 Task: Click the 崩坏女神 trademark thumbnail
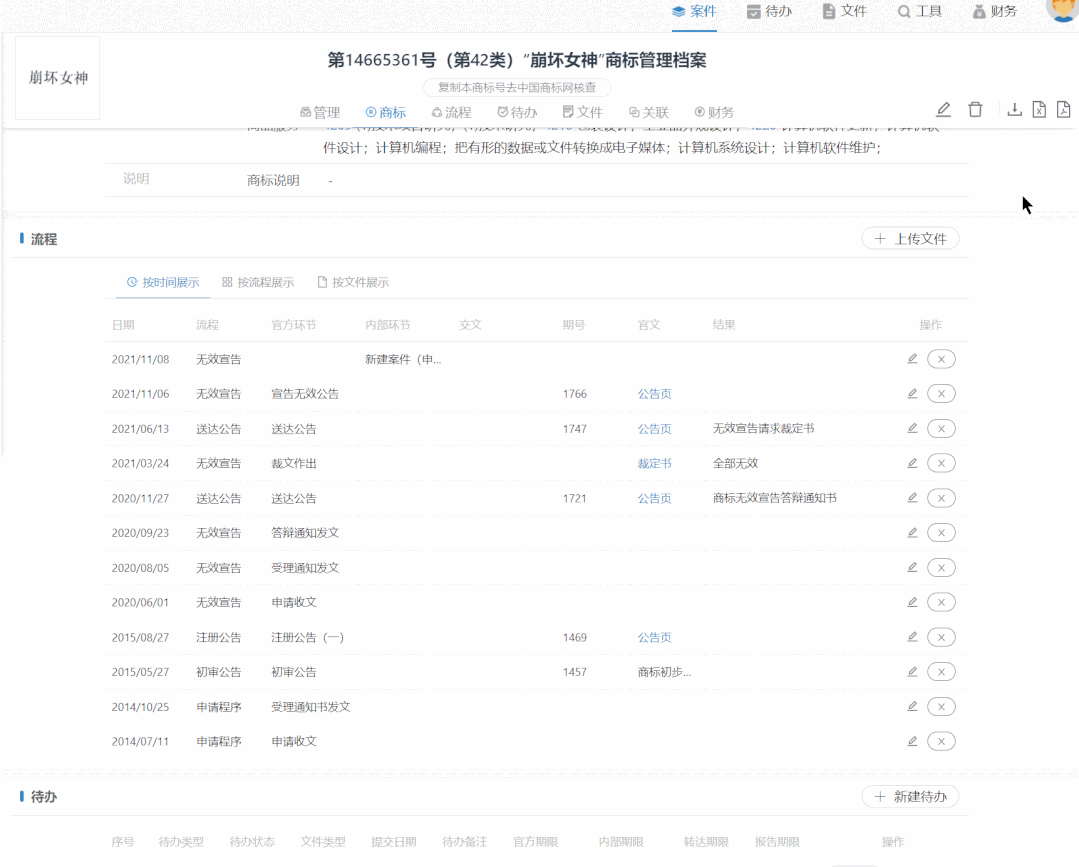tap(58, 78)
